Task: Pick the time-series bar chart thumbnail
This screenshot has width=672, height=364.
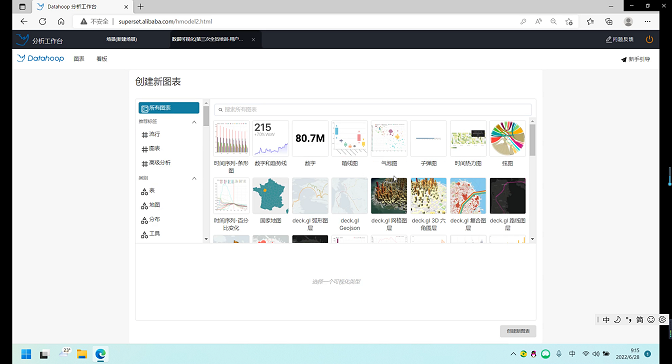Action: click(231, 138)
